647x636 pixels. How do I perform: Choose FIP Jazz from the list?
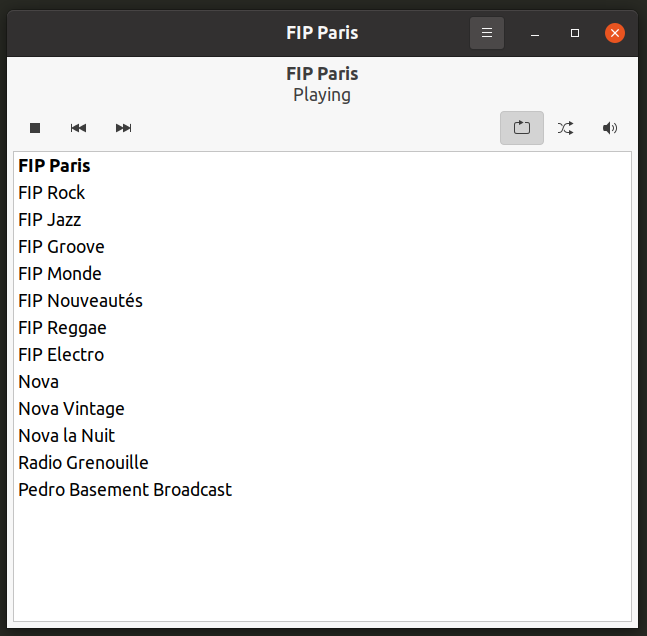(x=50, y=220)
